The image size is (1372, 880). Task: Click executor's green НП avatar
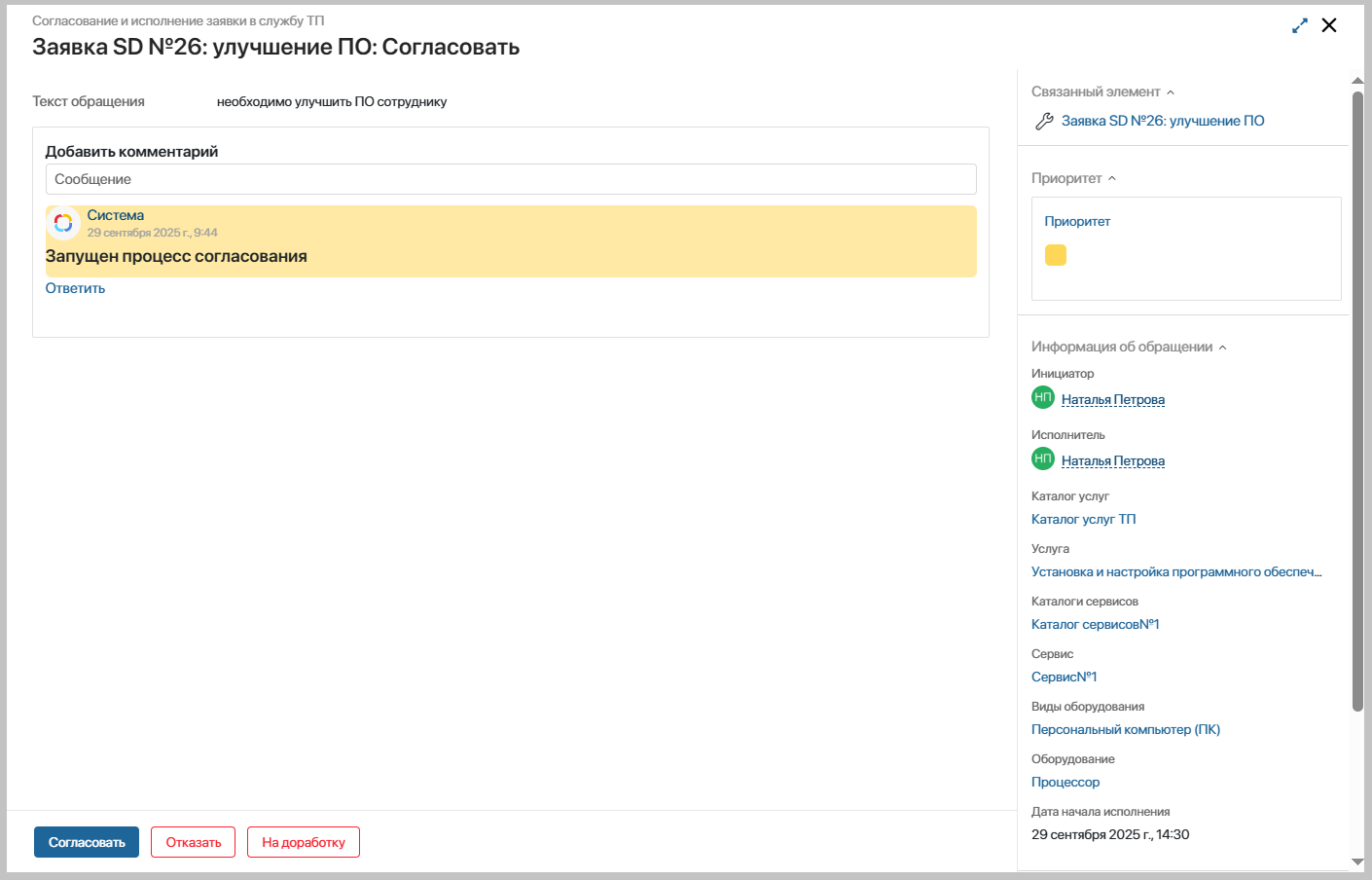pos(1043,458)
